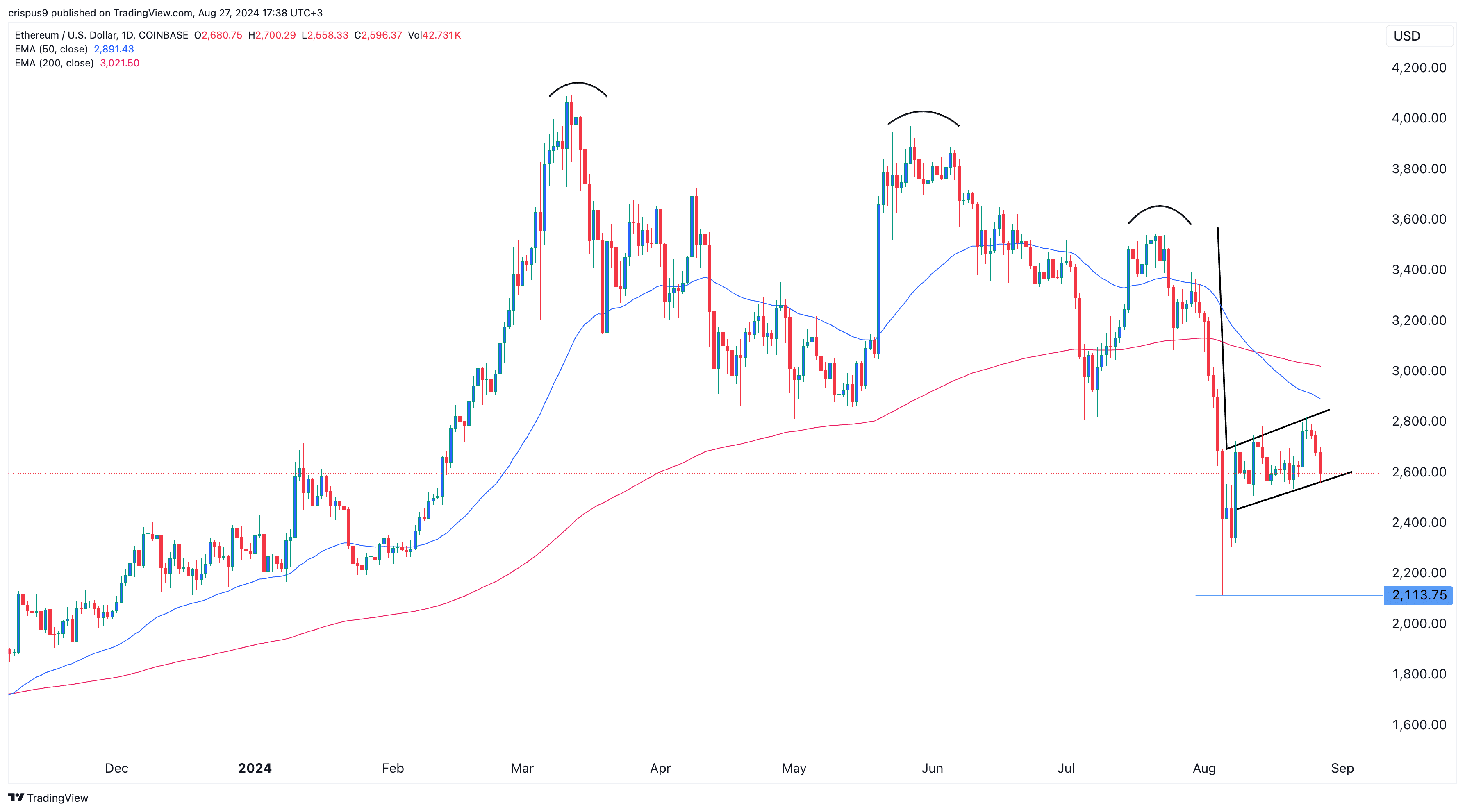Click the 3,400.00 price axis label
Viewport: 1465px width, 812px height.
point(1419,270)
